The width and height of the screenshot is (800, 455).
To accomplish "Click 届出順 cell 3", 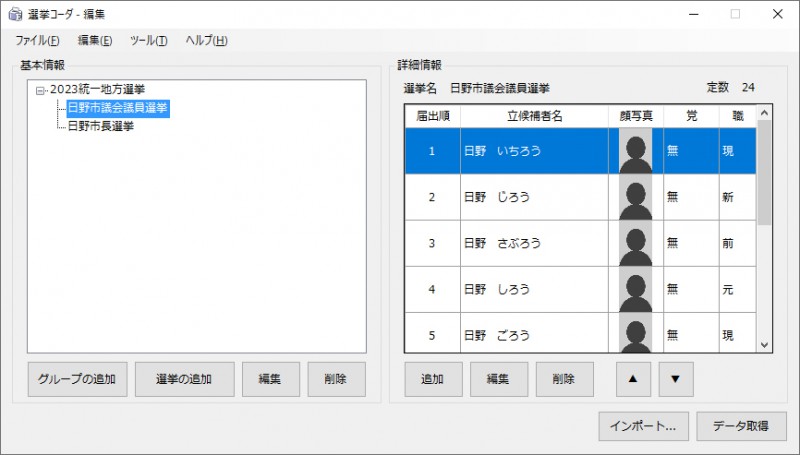I will tap(432, 243).
